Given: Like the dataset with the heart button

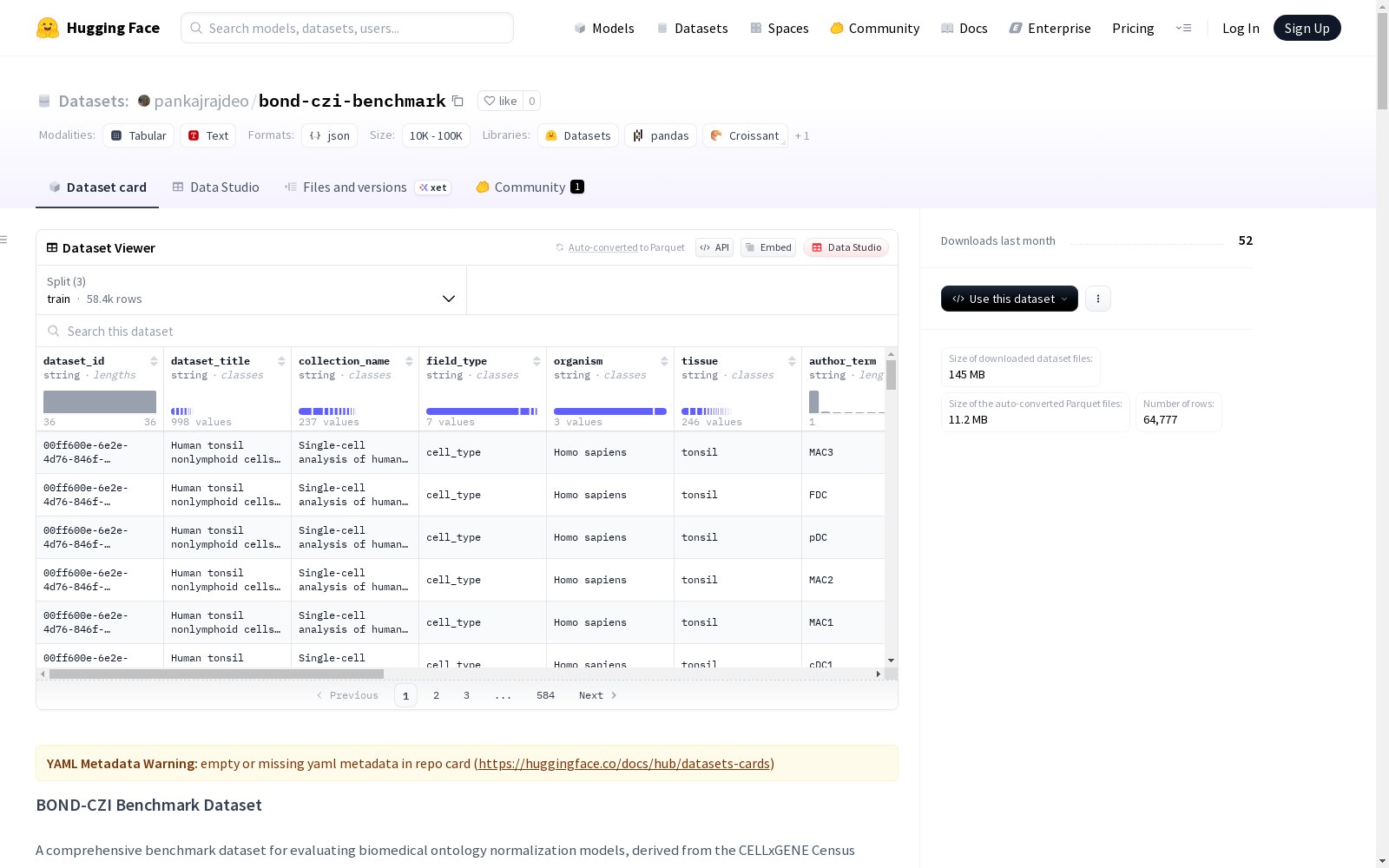Looking at the screenshot, I should 500,101.
